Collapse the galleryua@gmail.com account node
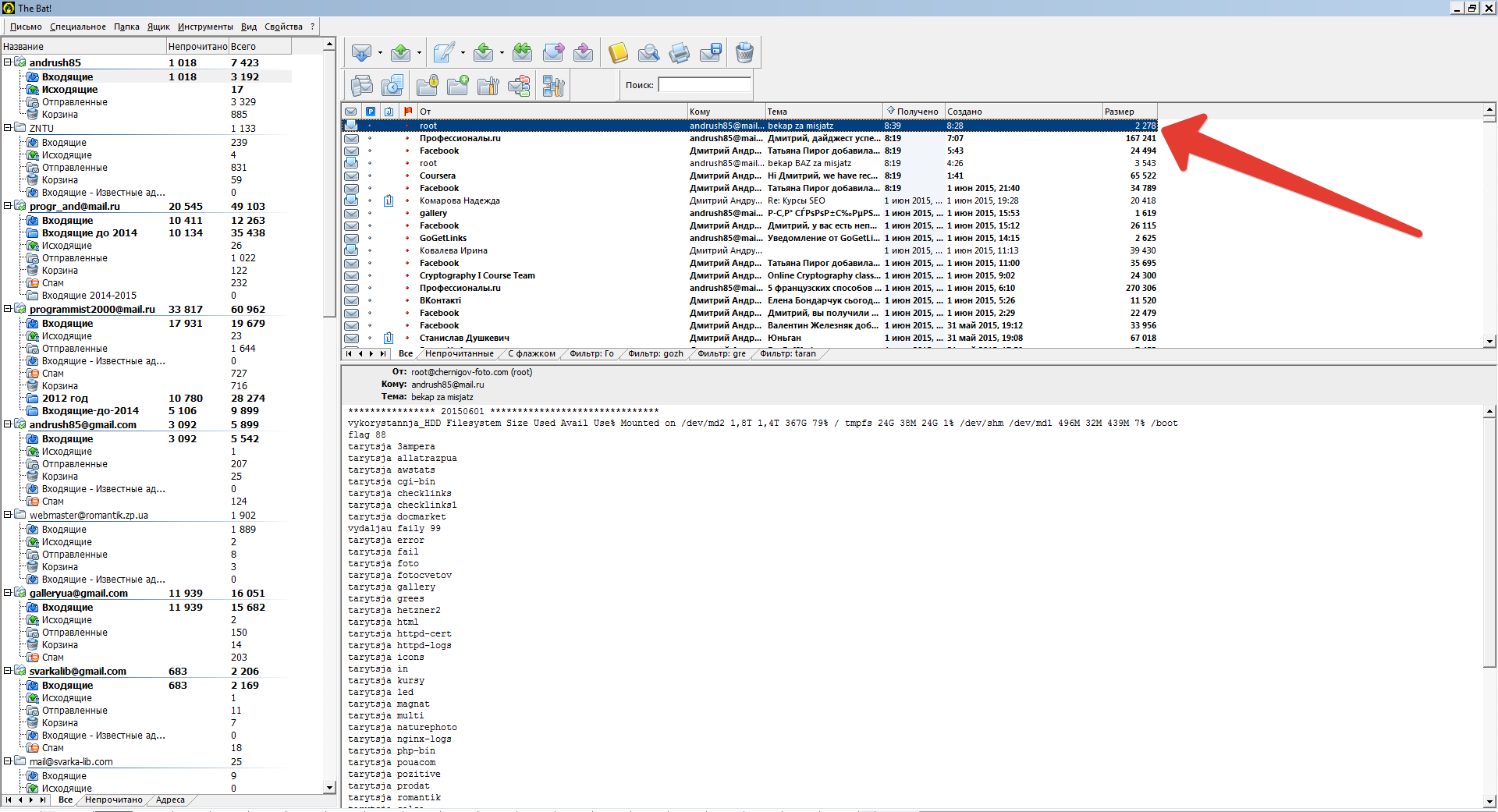This screenshot has height=812, width=1498. click(x=8, y=593)
